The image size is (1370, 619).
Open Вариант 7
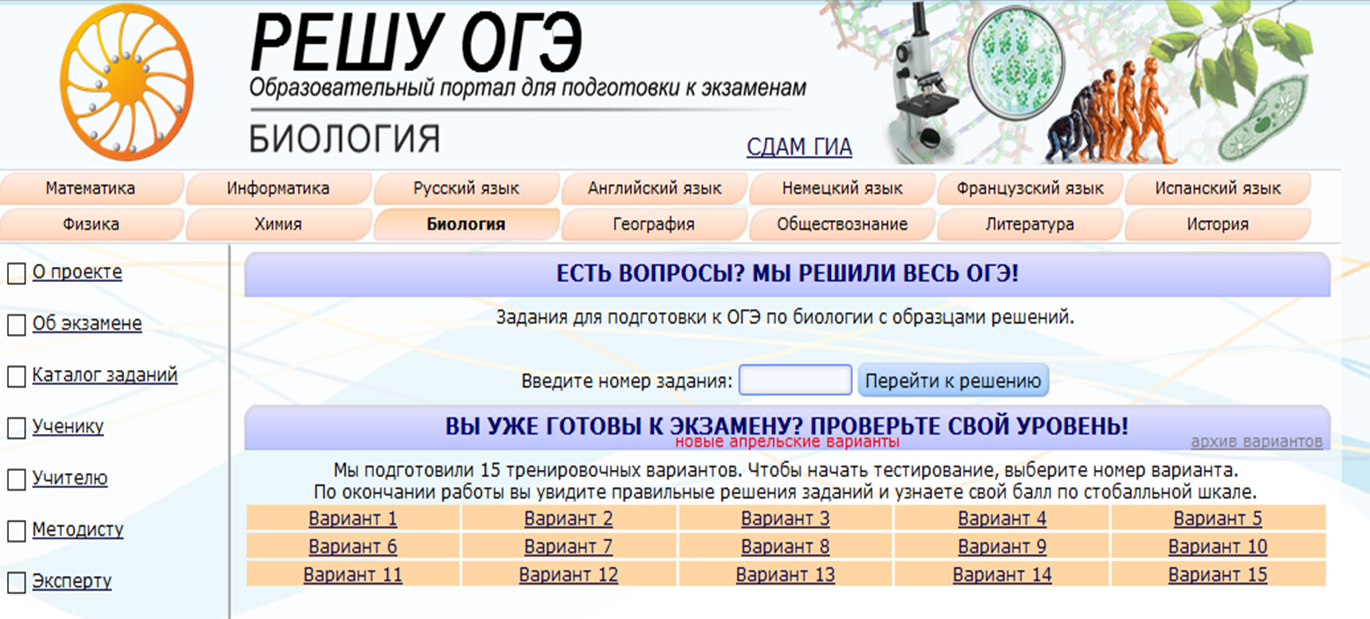[x=569, y=546]
